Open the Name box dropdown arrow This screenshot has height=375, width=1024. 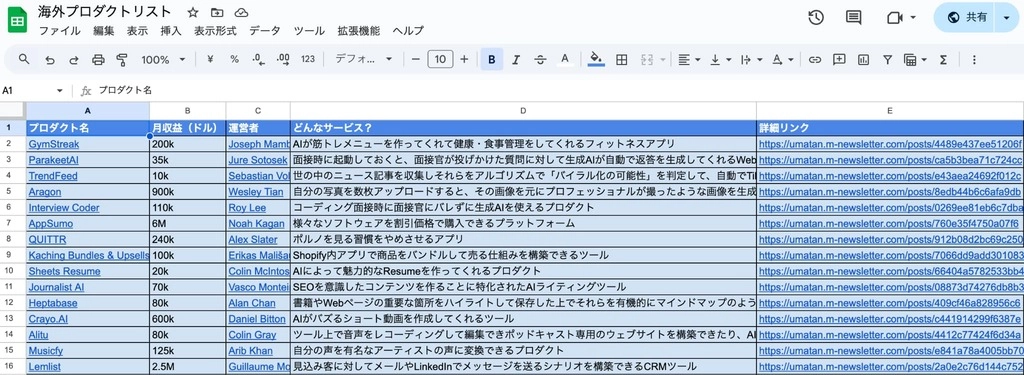tap(60, 91)
